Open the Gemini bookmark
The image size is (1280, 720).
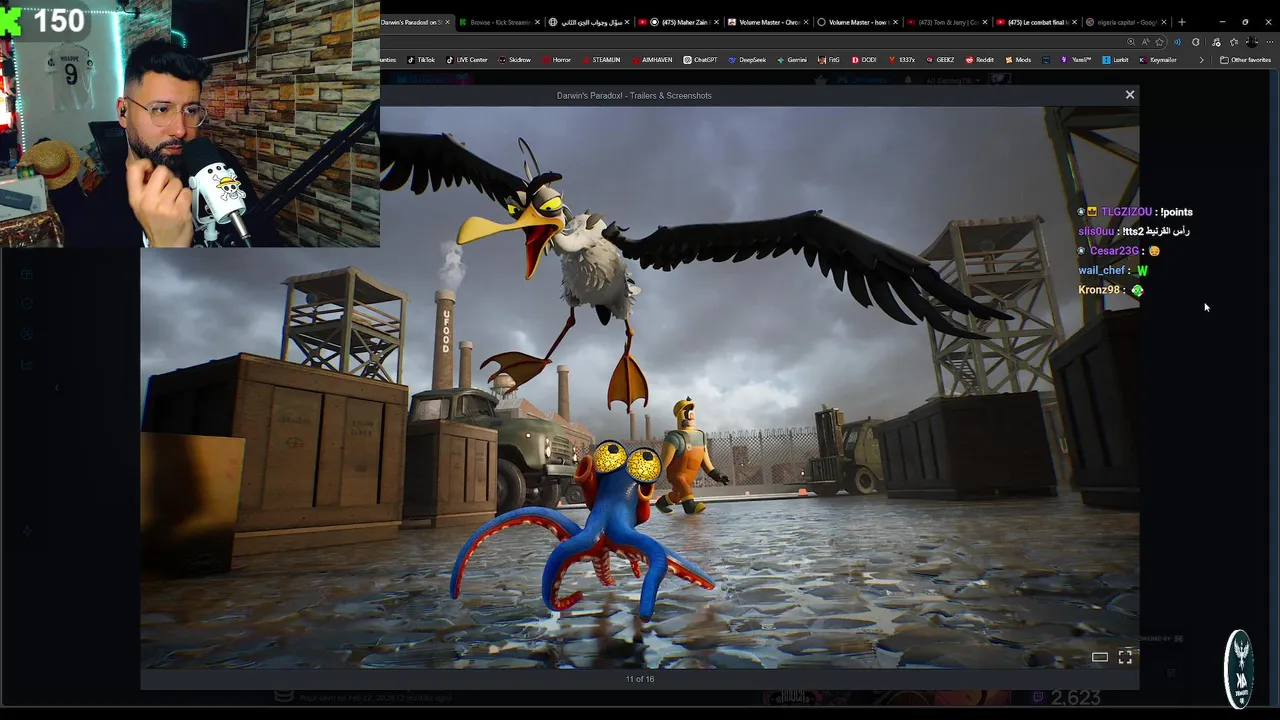click(792, 60)
